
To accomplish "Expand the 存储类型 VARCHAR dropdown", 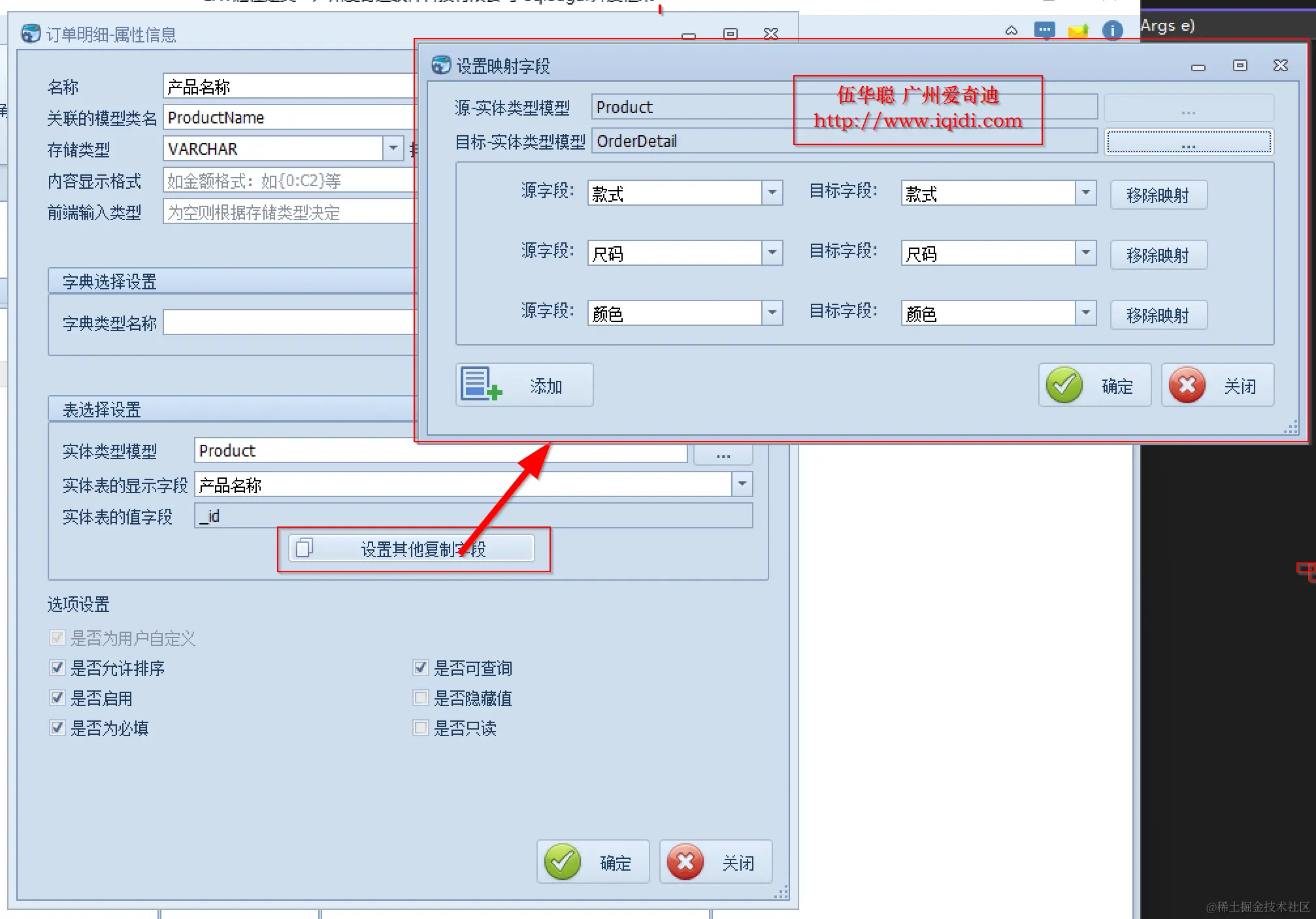I will click(x=393, y=149).
